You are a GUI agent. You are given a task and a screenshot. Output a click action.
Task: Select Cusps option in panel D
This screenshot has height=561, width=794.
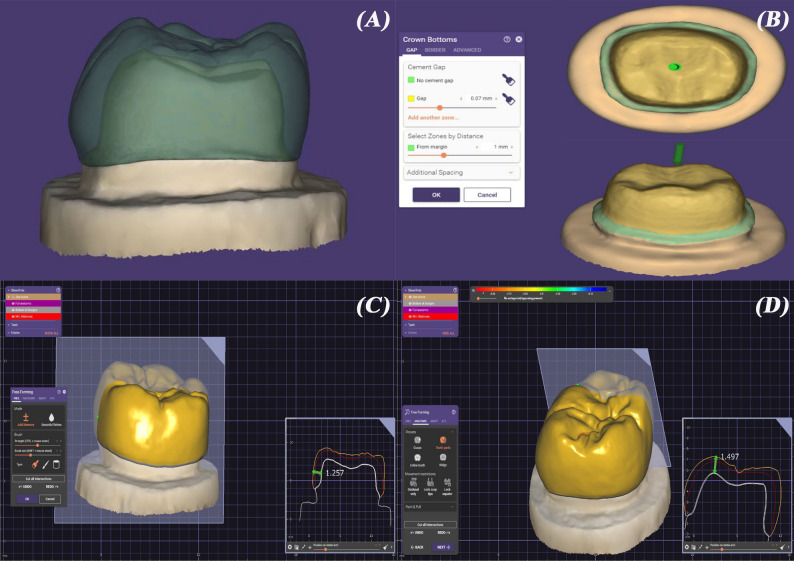(x=417, y=443)
